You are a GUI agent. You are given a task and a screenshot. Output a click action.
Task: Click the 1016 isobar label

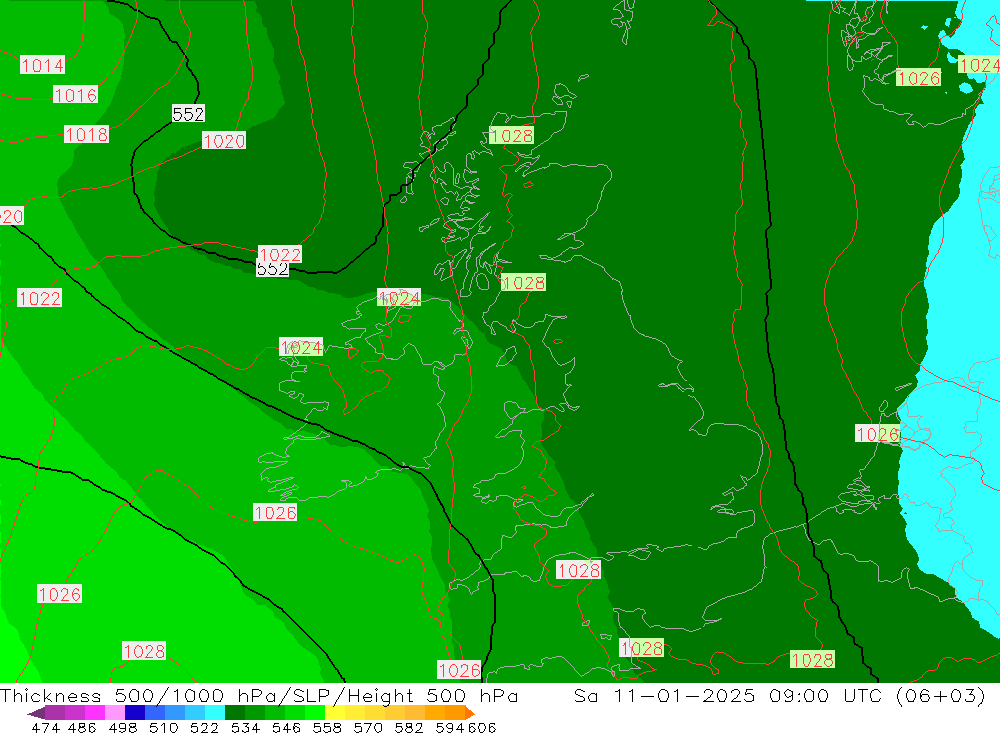coord(75,95)
